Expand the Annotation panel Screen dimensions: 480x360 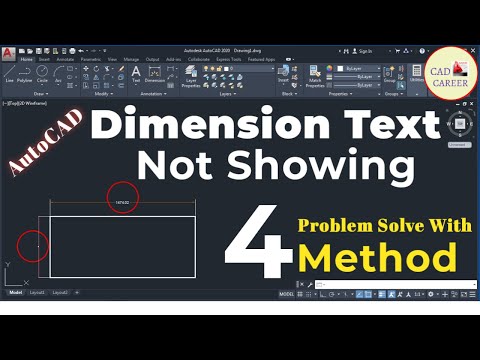point(153,94)
